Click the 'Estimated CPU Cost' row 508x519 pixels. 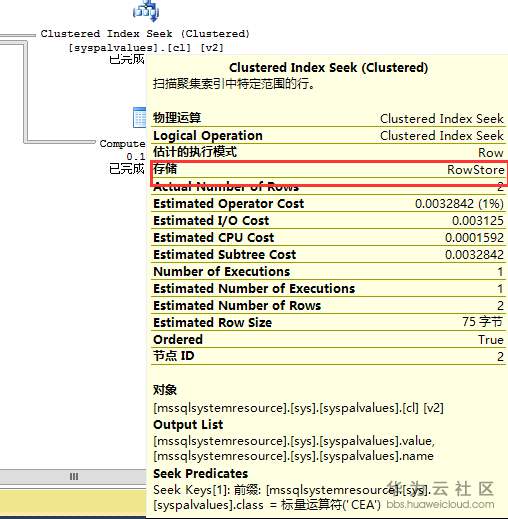pyautogui.click(x=328, y=237)
